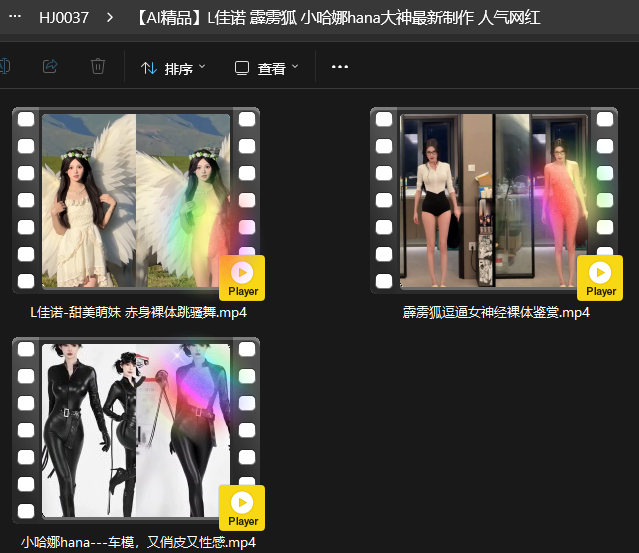
Task: Click the up-down arrows Sort icon
Action: coord(149,68)
